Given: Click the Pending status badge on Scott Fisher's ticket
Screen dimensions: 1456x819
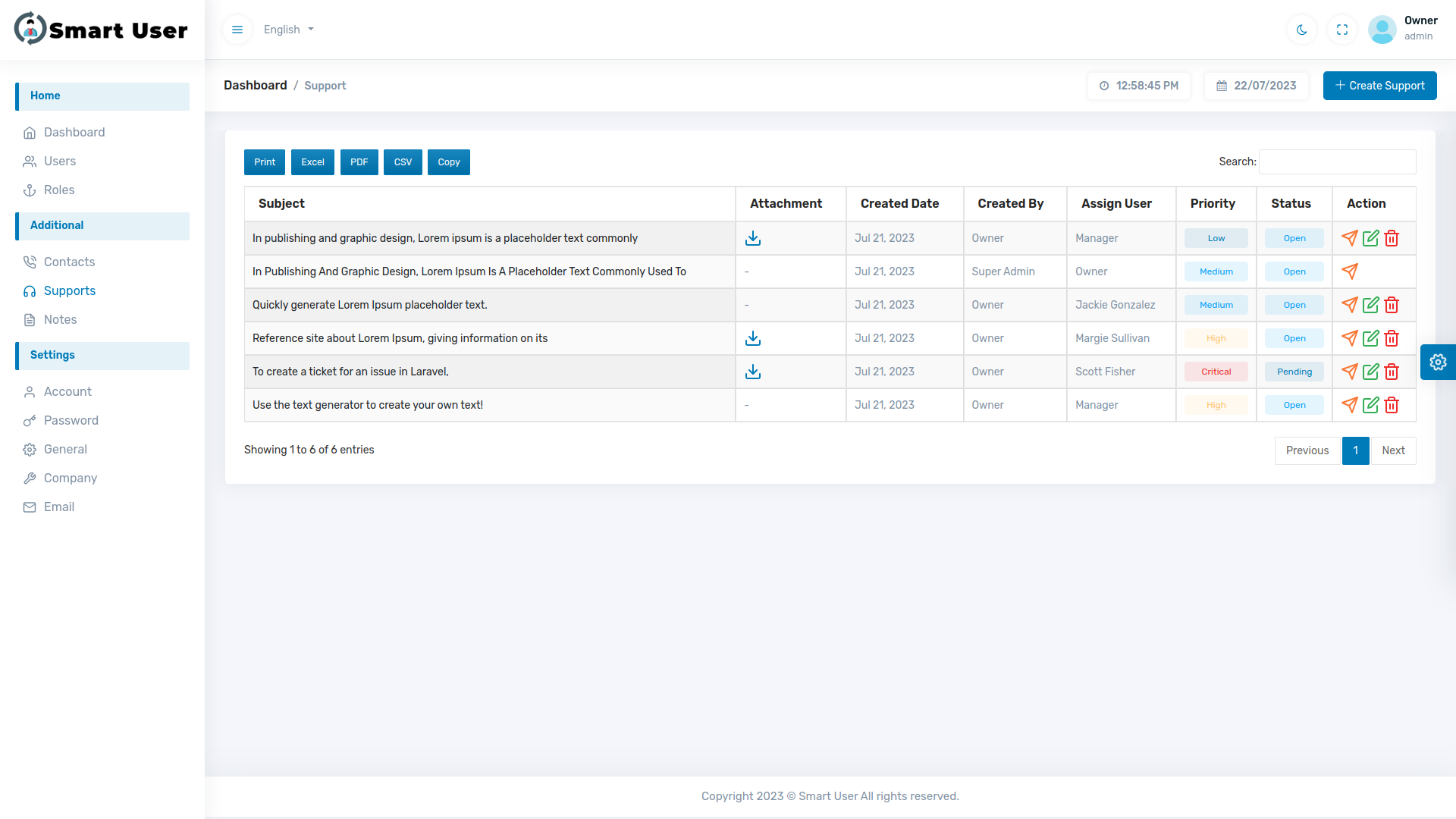Looking at the screenshot, I should click(1294, 372).
